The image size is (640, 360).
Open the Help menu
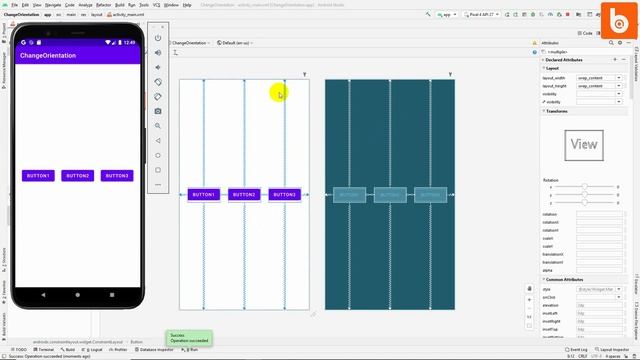pos(187,5)
